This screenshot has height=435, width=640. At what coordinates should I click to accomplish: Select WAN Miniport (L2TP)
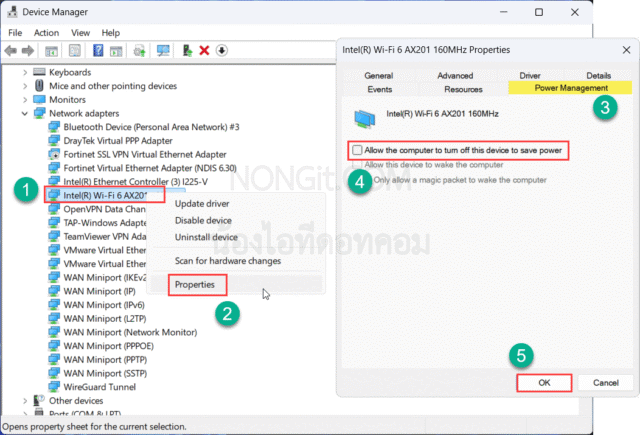[x=105, y=318]
